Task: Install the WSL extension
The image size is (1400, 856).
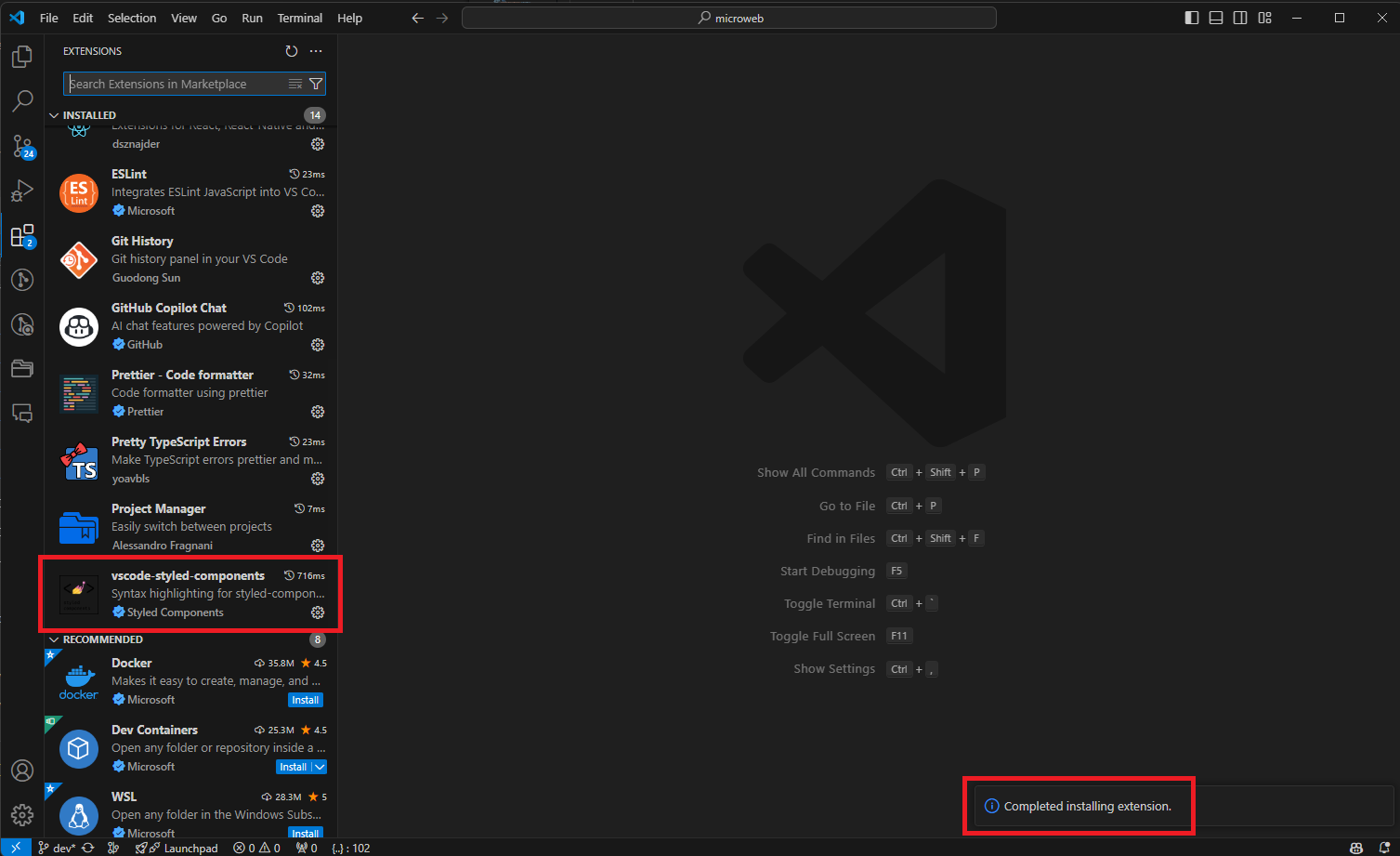Action: pyautogui.click(x=306, y=833)
